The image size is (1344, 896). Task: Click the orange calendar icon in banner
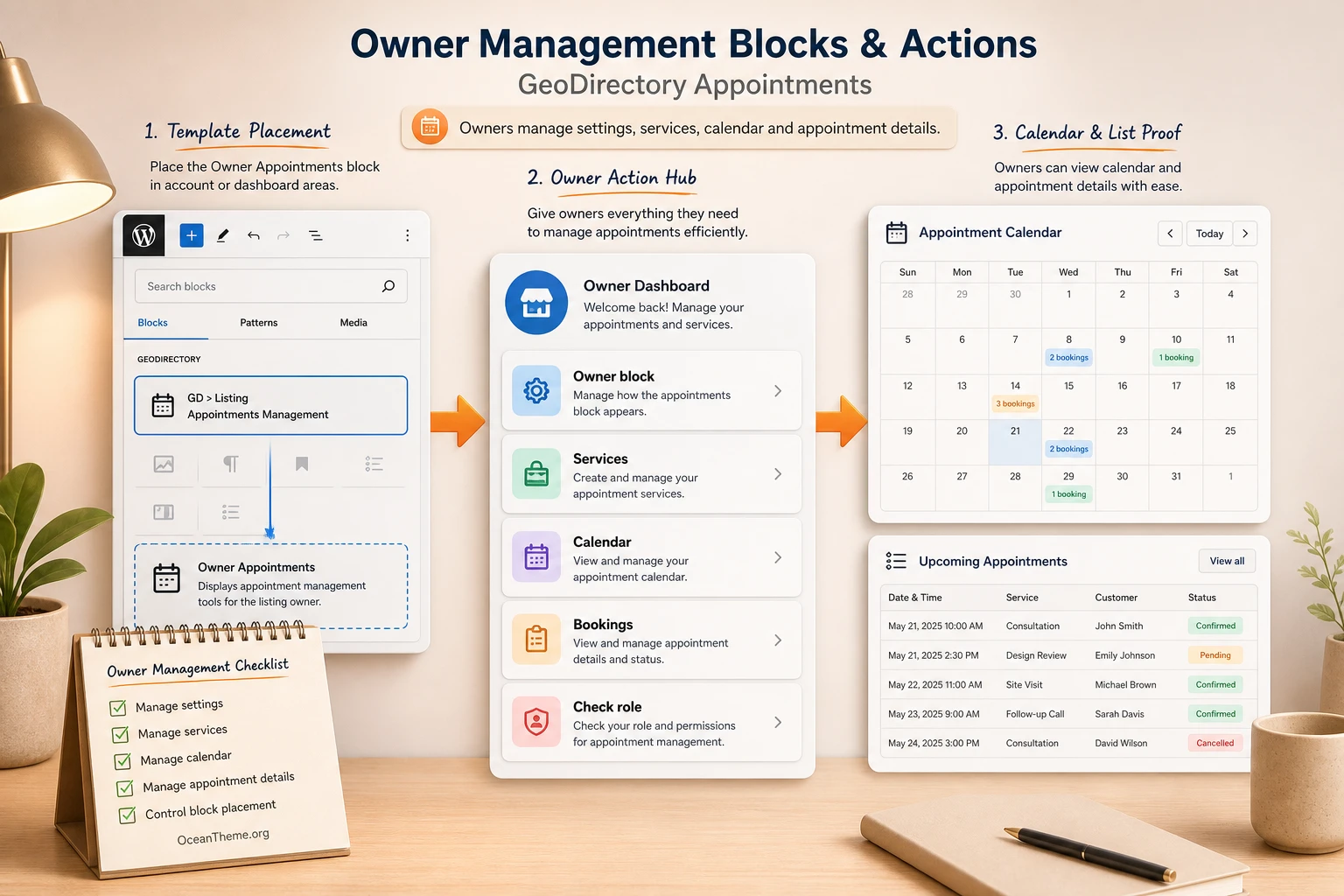click(x=430, y=128)
